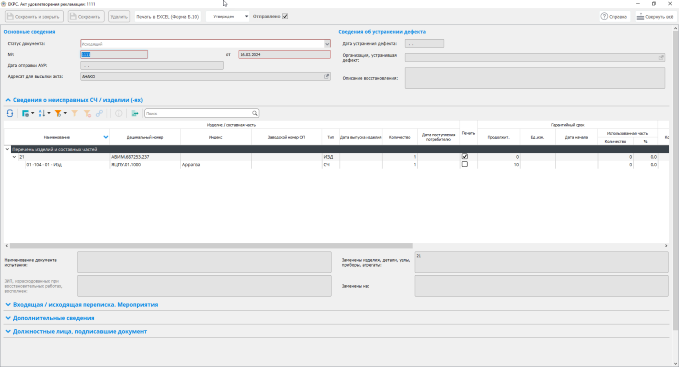This screenshot has width=679, height=367.
Task: Click the document number field '№'
Action: pyautogui.click(x=114, y=55)
